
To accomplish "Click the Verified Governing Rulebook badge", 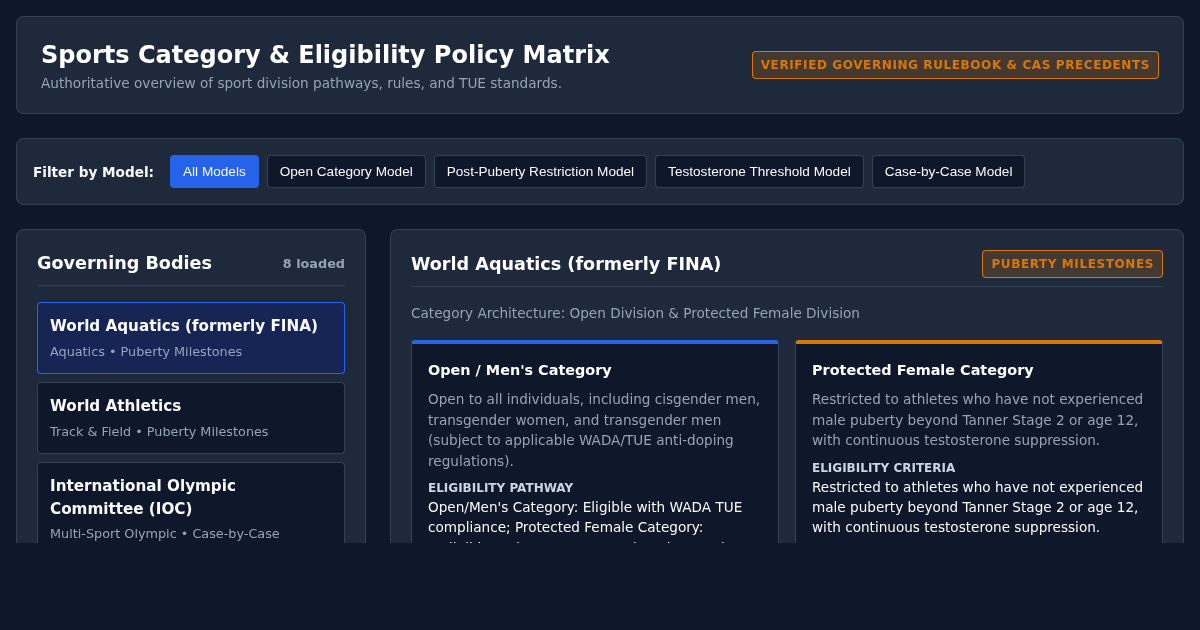I will (x=955, y=65).
